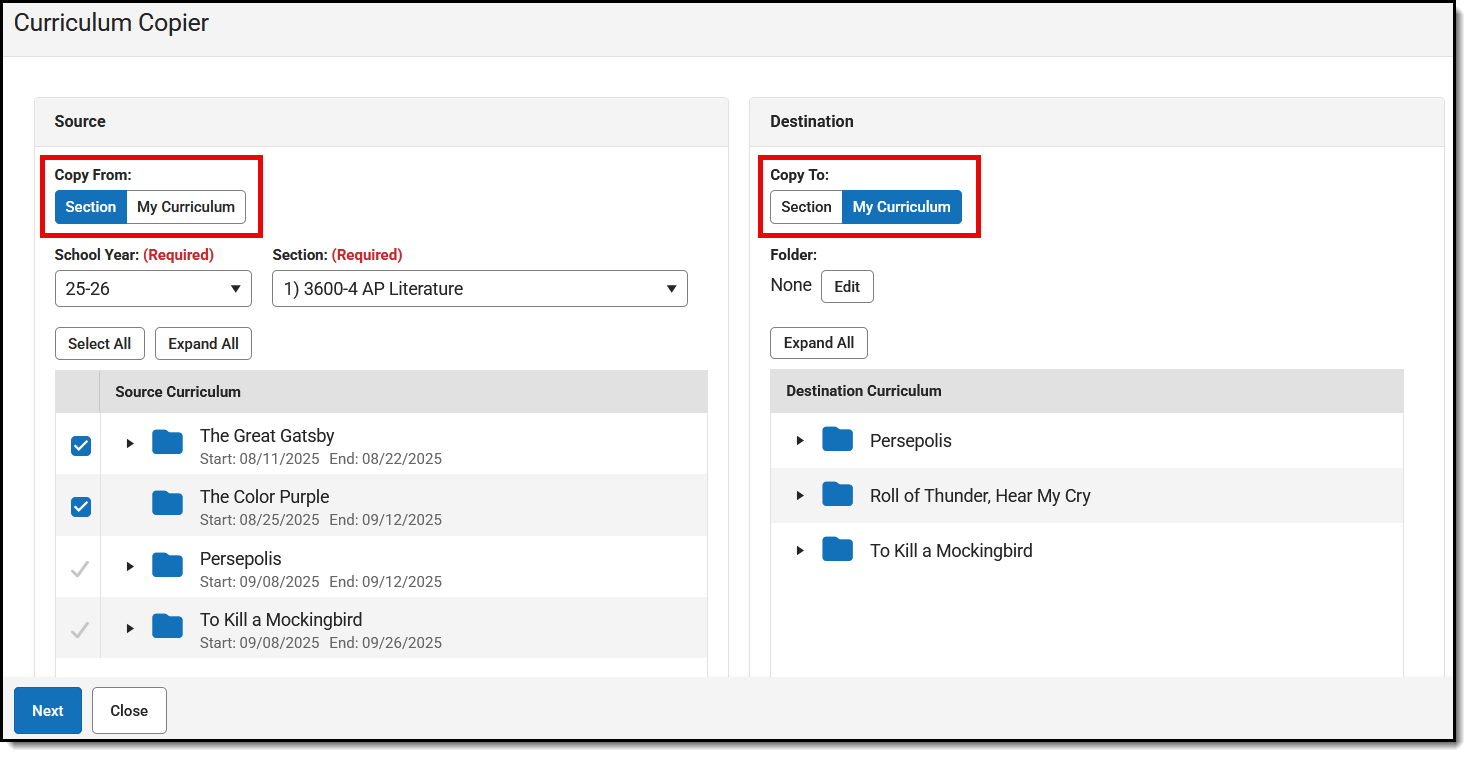
Task: Open the School Year dropdown
Action: pos(153,288)
